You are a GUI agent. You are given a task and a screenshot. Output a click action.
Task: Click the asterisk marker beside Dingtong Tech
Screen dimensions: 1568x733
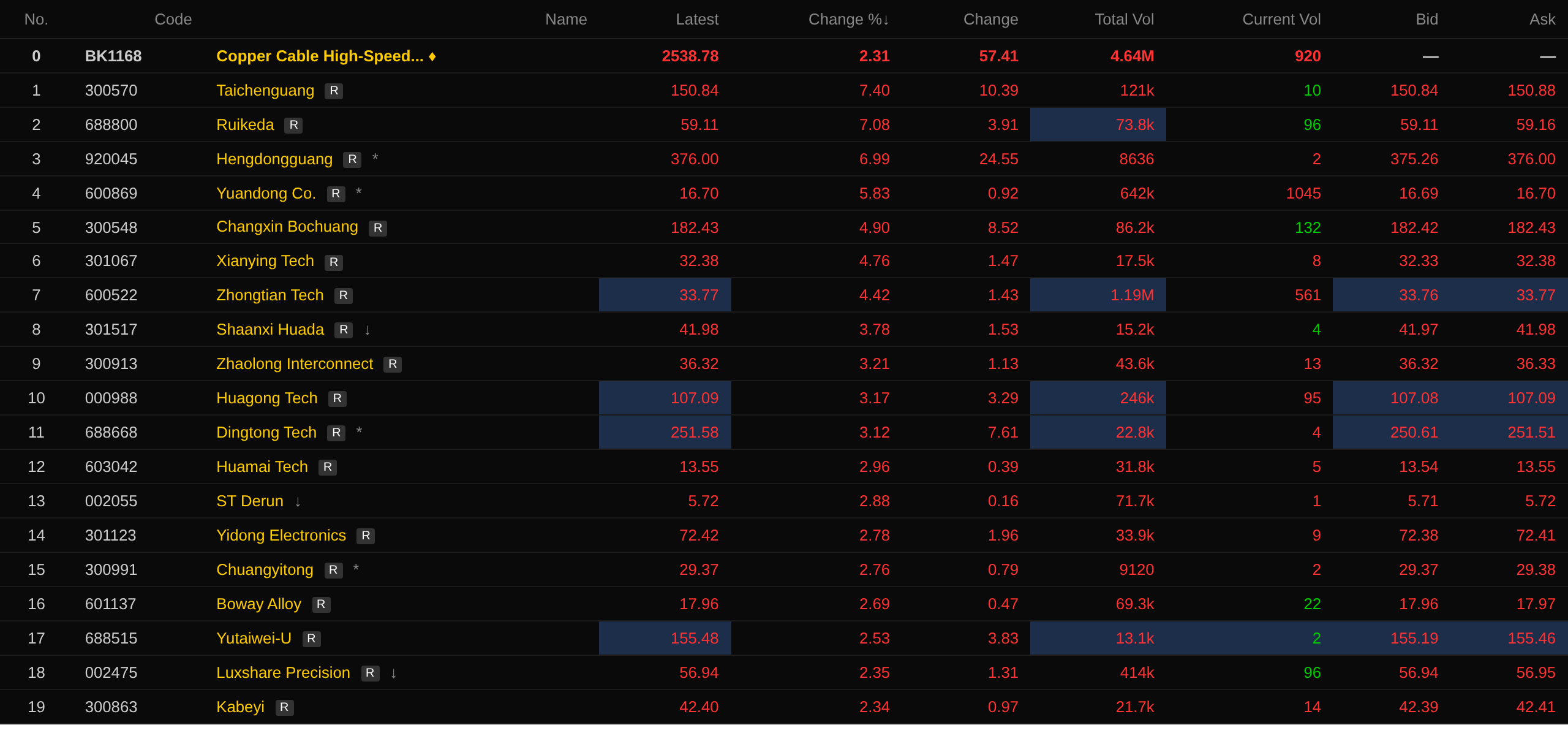[x=360, y=431]
